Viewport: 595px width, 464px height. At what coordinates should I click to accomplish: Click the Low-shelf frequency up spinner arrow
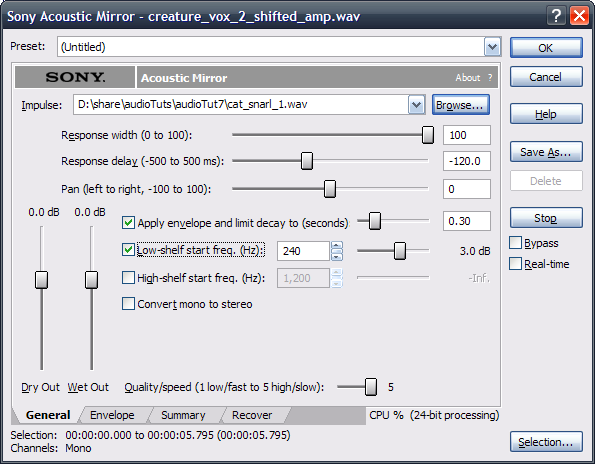[337, 246]
